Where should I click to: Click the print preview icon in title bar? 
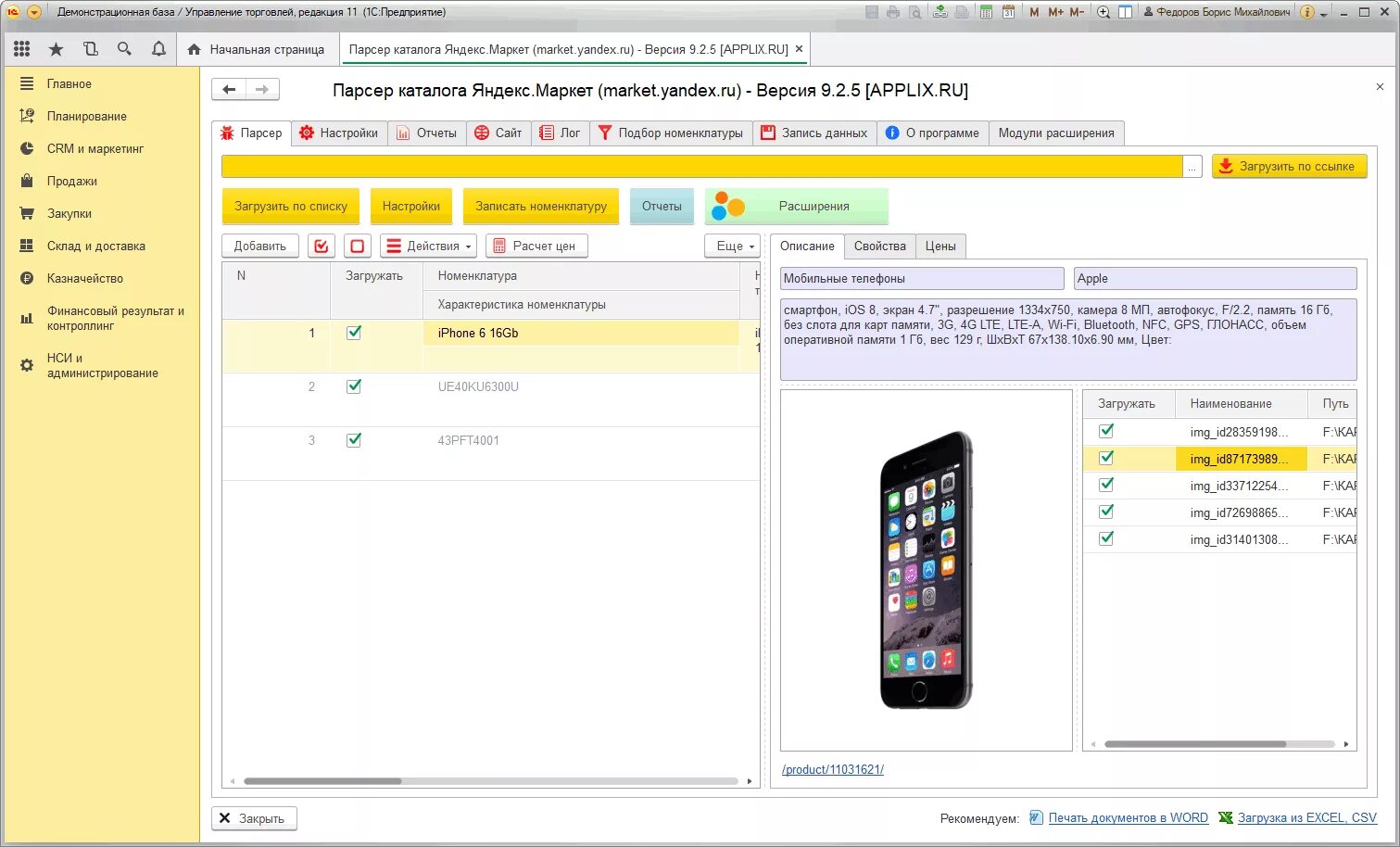pos(915,12)
